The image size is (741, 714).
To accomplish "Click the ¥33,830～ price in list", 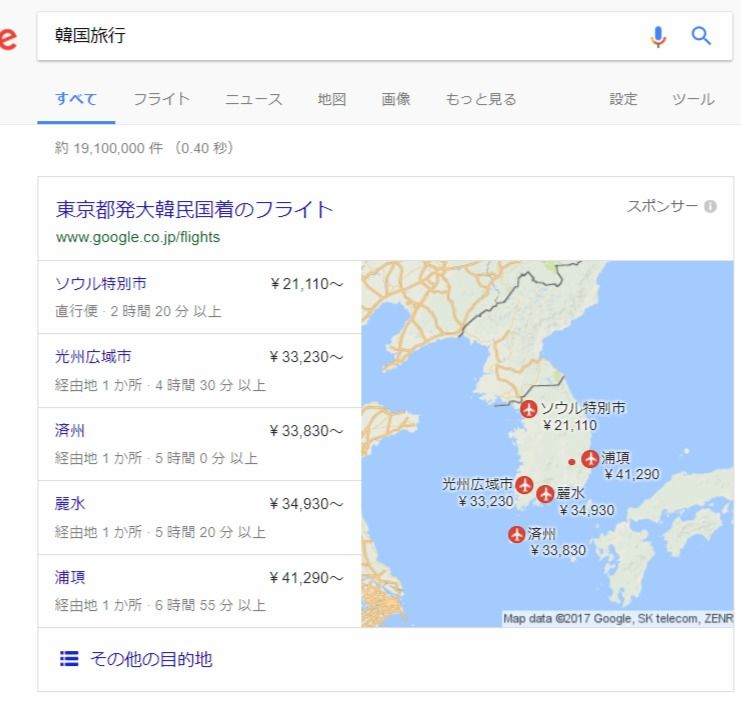I will (x=306, y=431).
